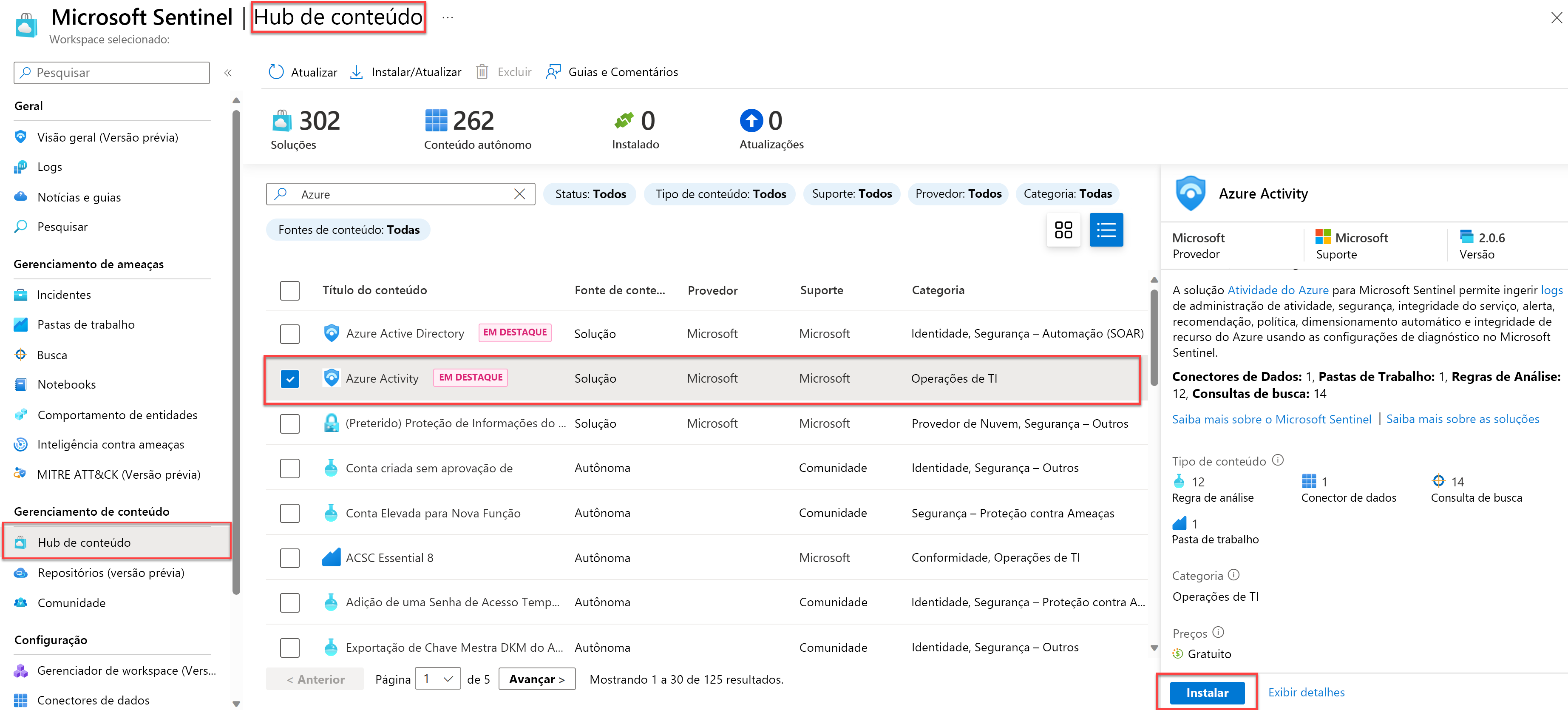
Task: Open Guias e Comentários feedback icon
Action: point(553,72)
